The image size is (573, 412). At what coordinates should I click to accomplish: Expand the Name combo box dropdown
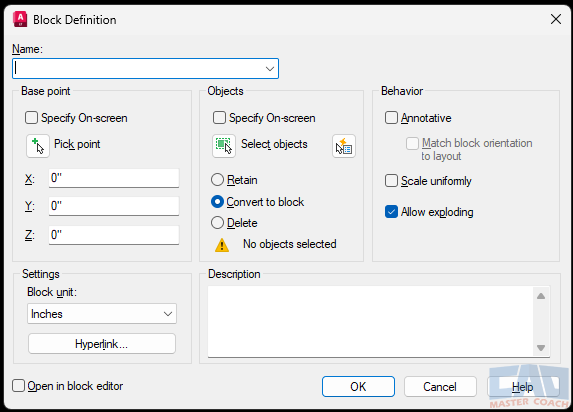pyautogui.click(x=270, y=68)
